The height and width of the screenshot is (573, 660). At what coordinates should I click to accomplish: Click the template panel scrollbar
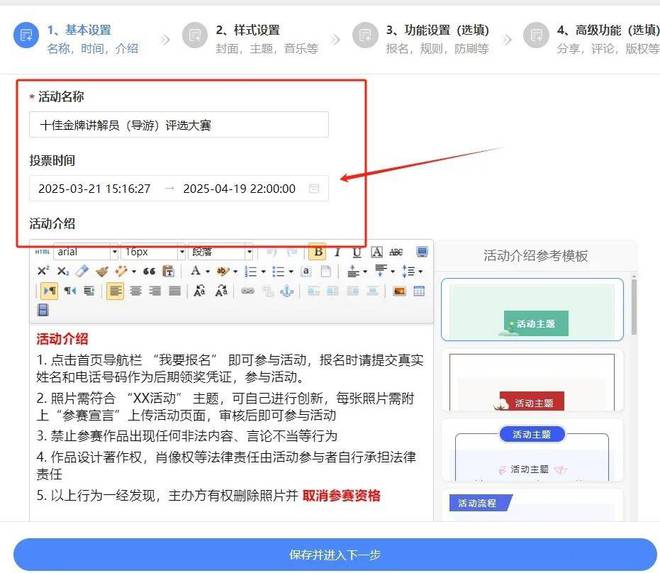point(633,305)
